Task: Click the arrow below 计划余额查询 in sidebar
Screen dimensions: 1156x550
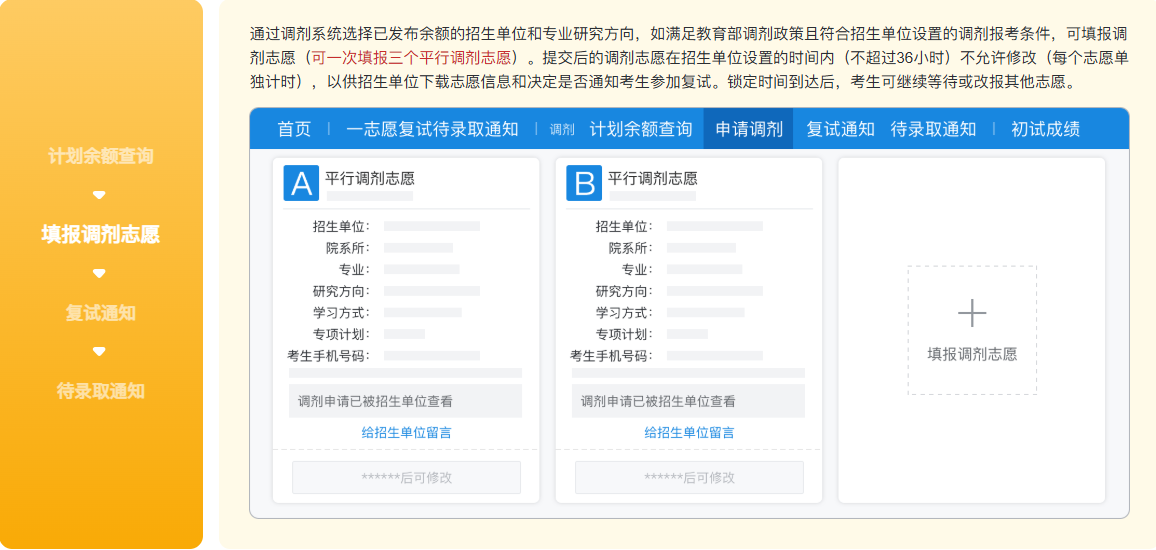Action: [99, 195]
